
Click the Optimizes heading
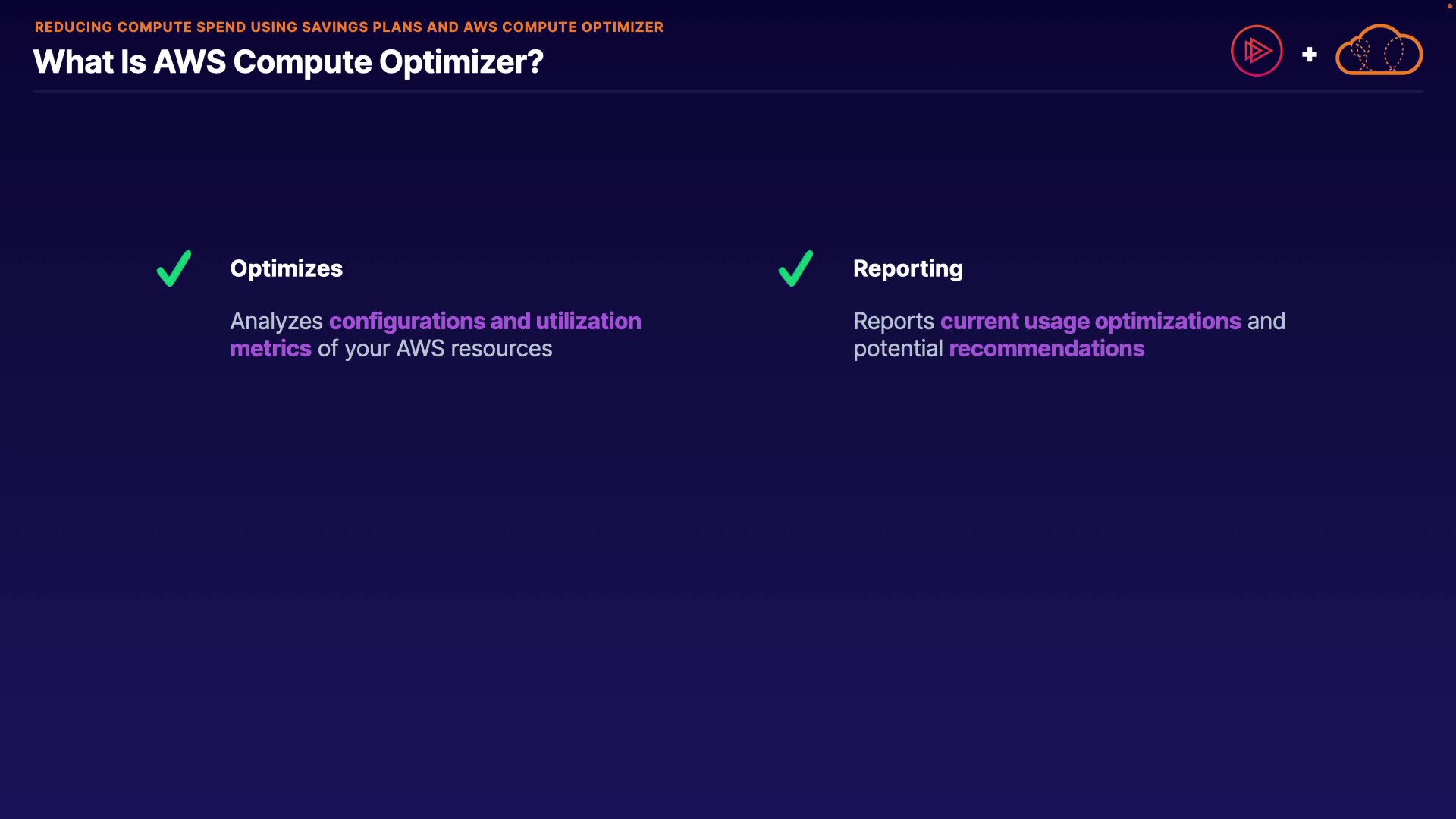(286, 268)
